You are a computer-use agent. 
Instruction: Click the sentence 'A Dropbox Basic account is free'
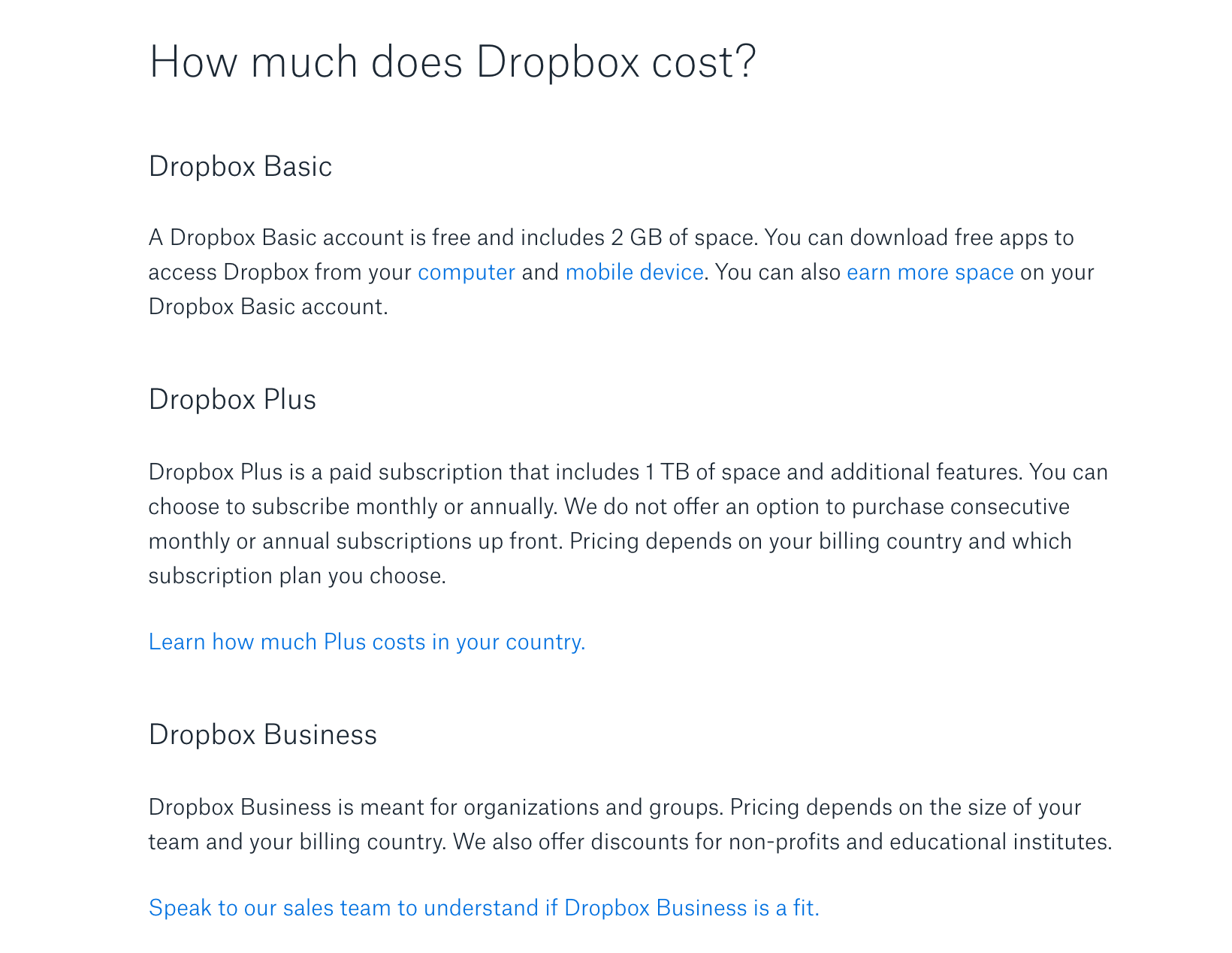pos(310,237)
